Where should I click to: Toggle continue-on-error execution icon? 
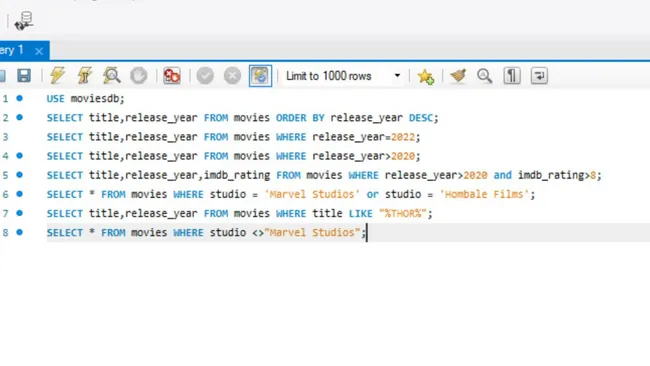tap(172, 76)
